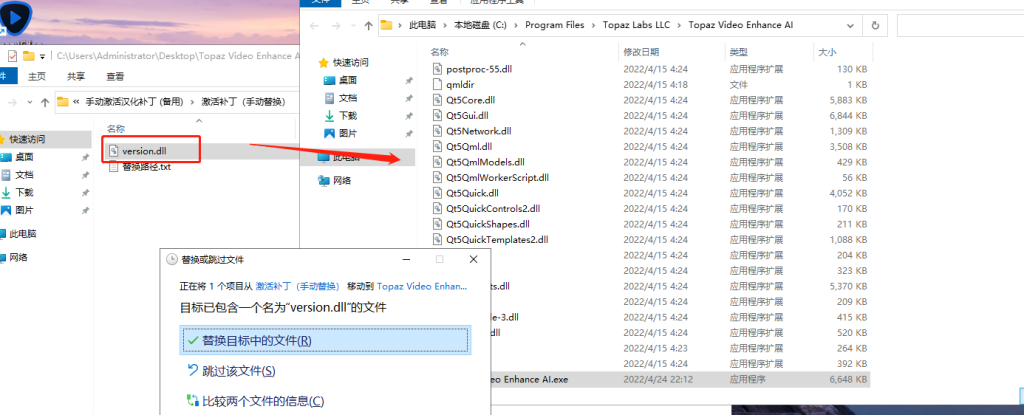Viewport: 1024px width, 415px height.
Task: Click 此电脑 breadcrumb in right address bar
Action: click(422, 25)
